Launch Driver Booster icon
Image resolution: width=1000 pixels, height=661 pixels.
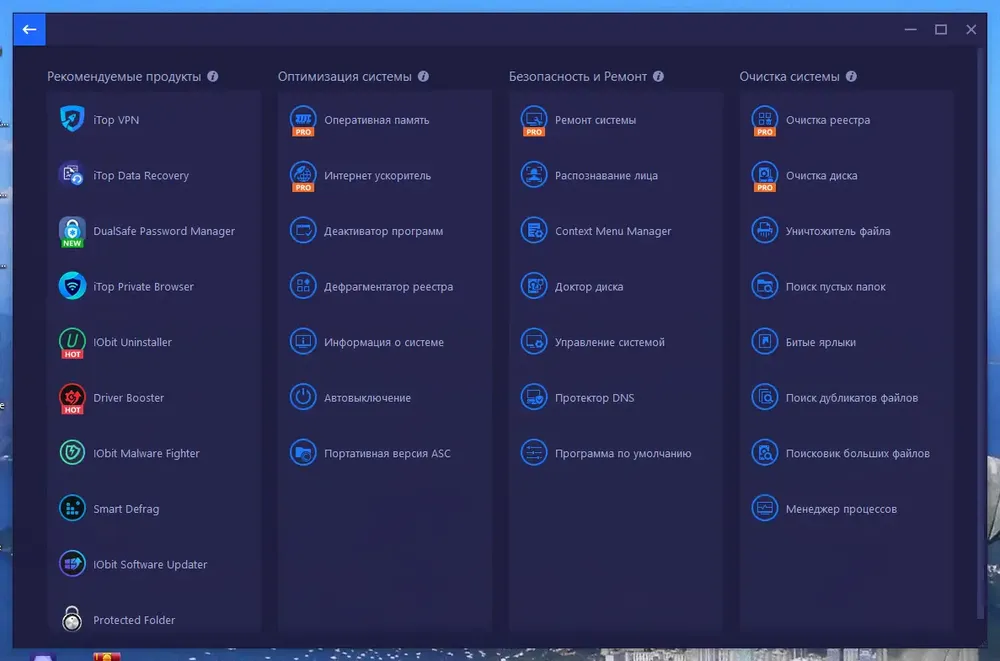tap(72, 397)
